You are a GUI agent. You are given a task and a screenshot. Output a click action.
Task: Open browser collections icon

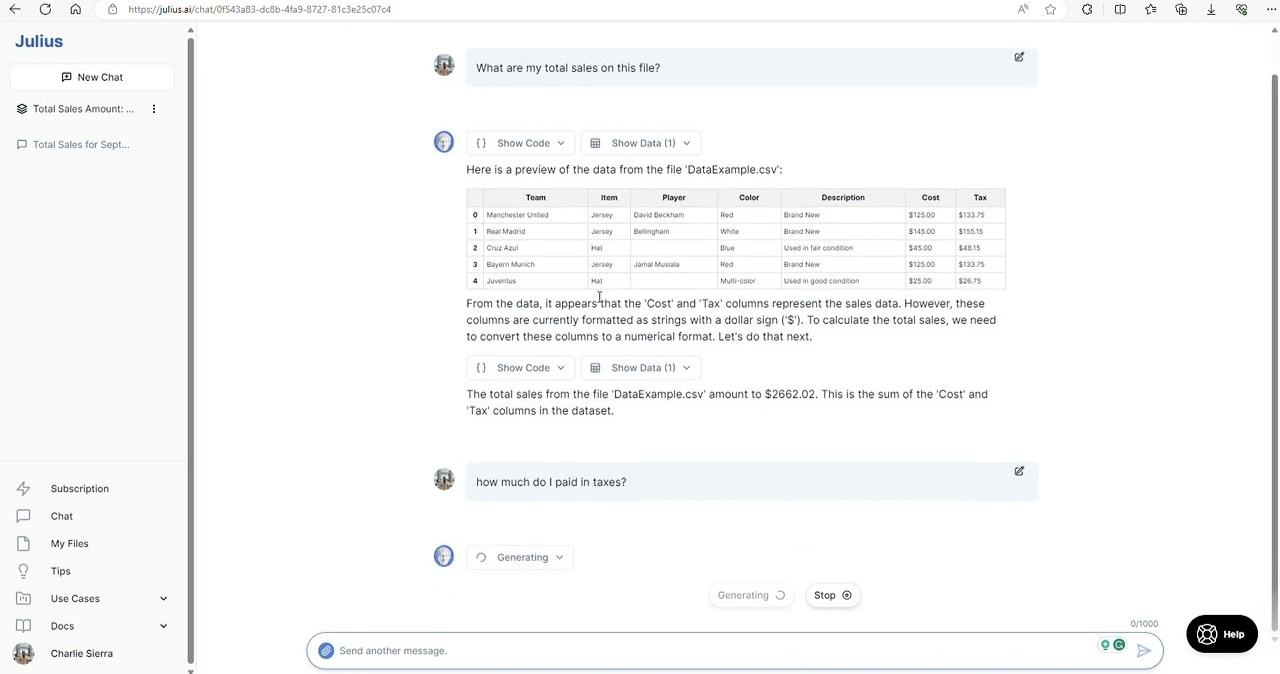1181,9
